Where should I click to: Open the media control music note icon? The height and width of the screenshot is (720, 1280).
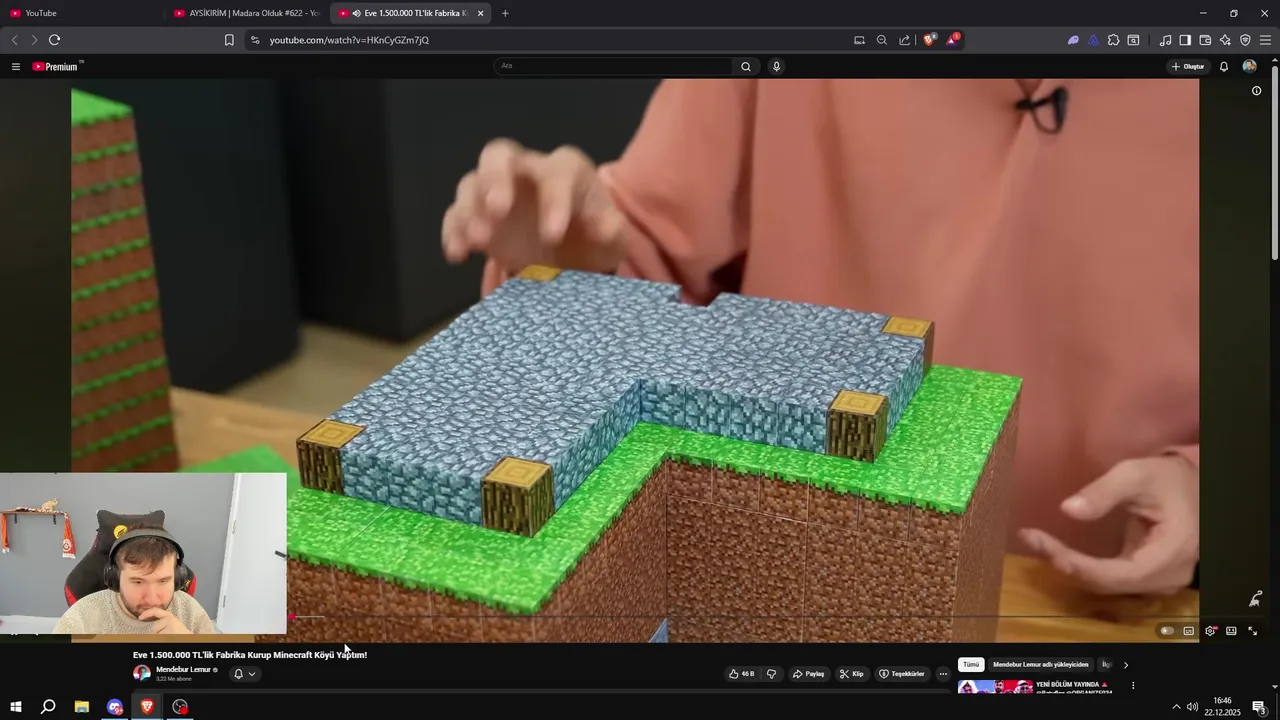click(1165, 40)
